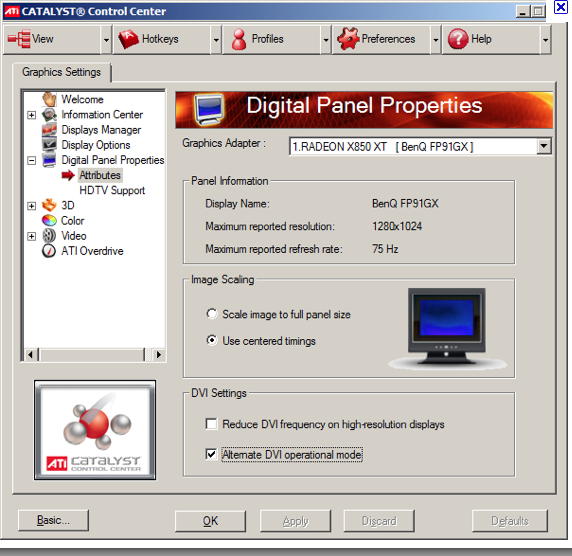Click the Basic... button
Image resolution: width=572 pixels, height=556 pixels.
coord(53,520)
